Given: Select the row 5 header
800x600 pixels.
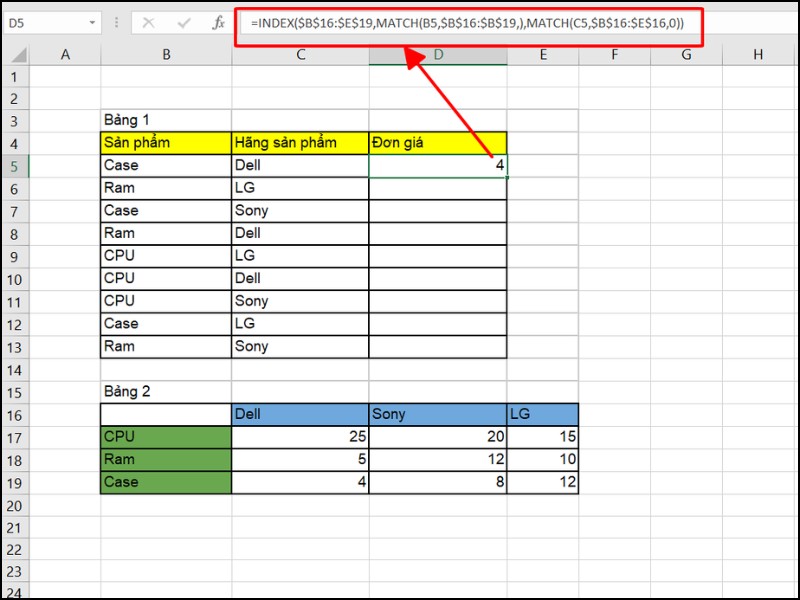Looking at the screenshot, I should pyautogui.click(x=14, y=165).
